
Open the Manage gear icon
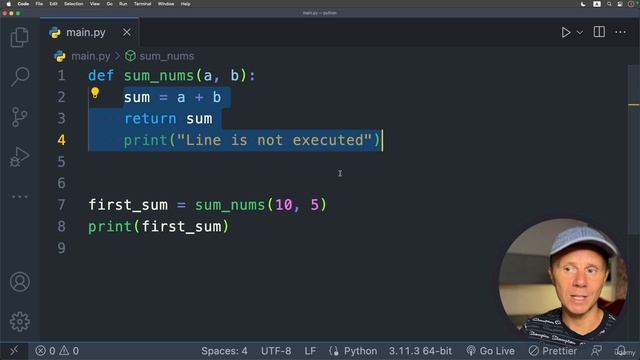20,322
